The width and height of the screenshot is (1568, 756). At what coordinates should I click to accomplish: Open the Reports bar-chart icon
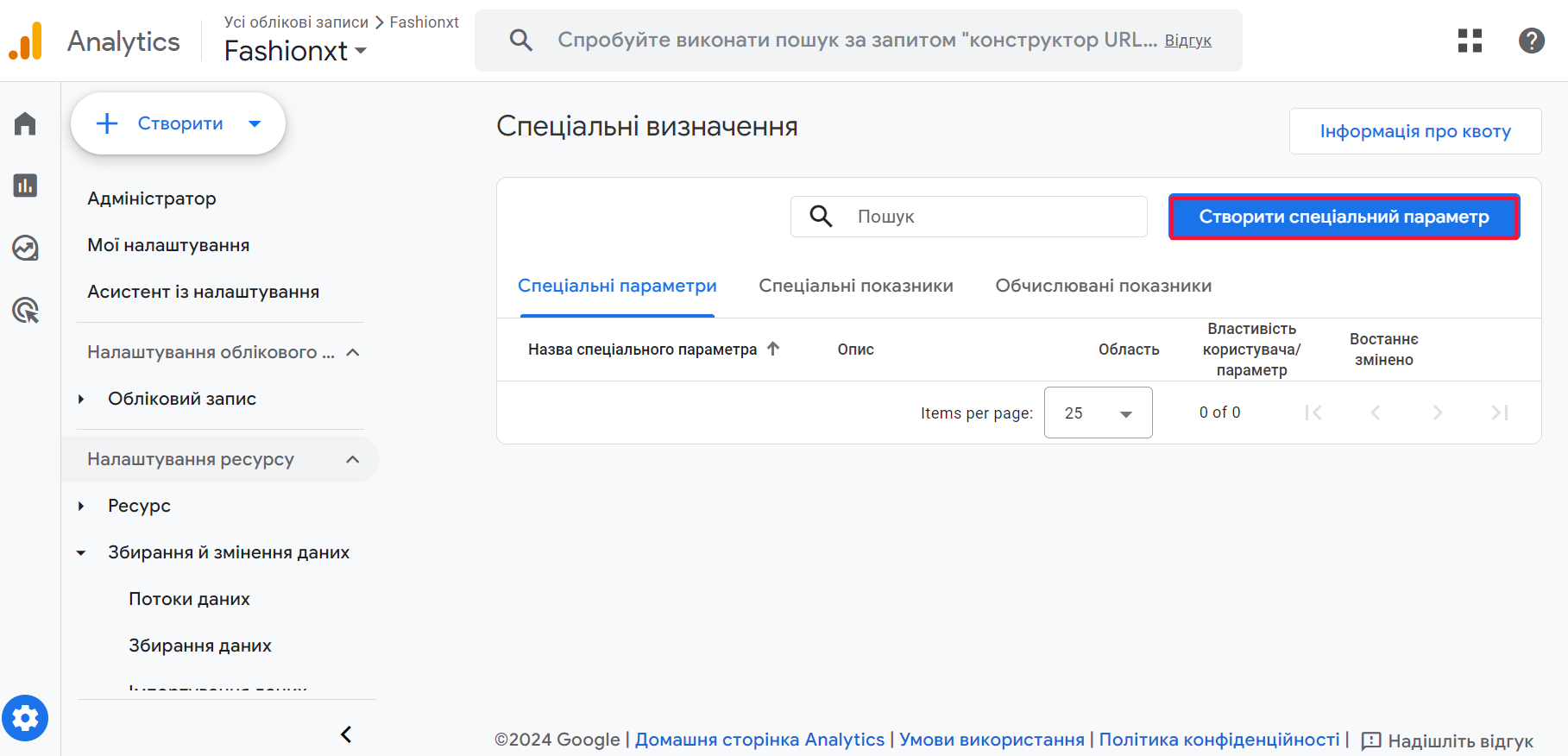click(25, 186)
